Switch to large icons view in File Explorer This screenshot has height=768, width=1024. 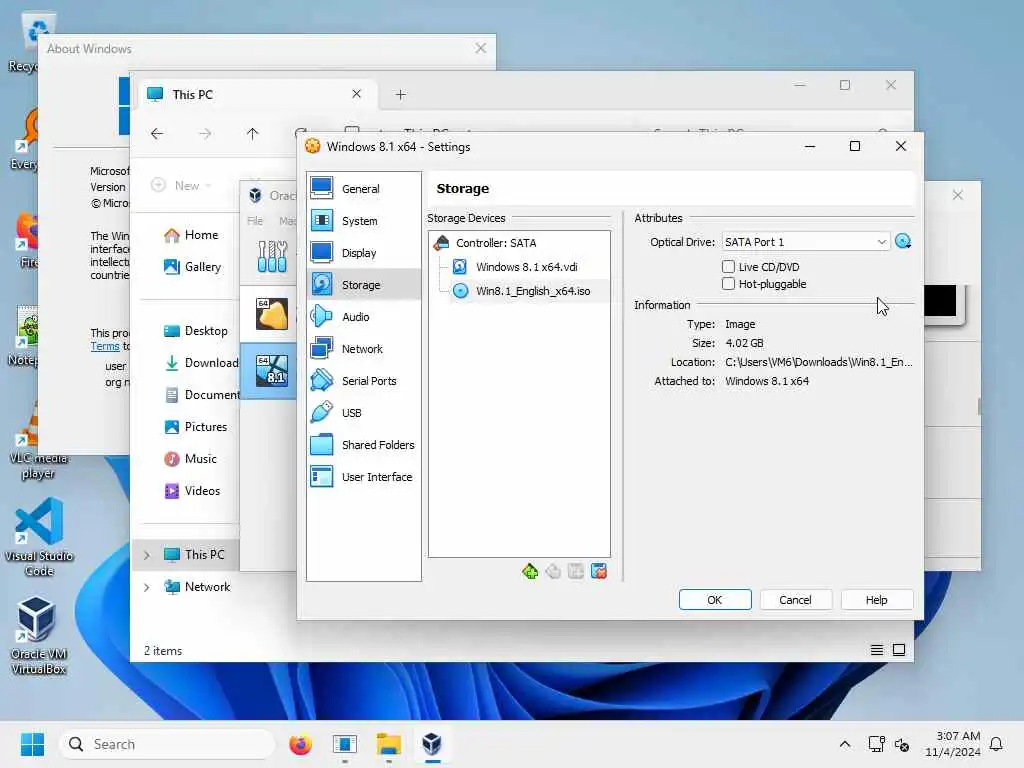(x=899, y=650)
